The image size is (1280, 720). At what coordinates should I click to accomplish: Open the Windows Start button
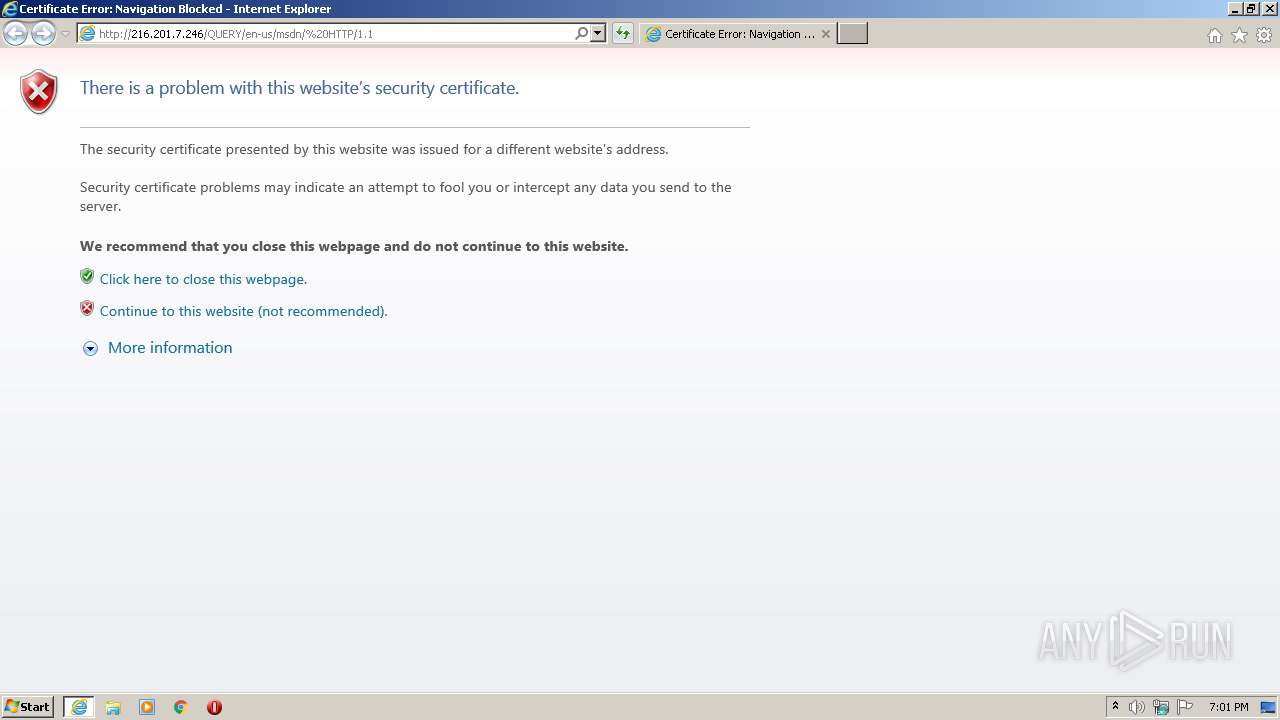tap(28, 707)
